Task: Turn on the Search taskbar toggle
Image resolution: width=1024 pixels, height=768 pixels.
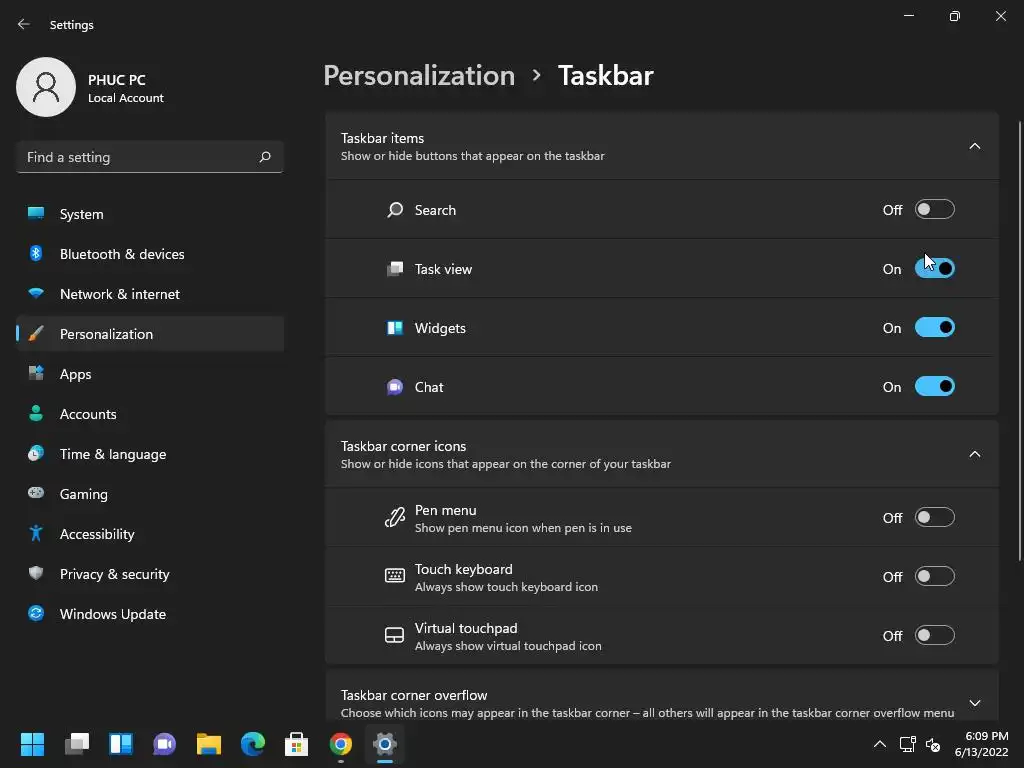Action: pyautogui.click(x=935, y=210)
